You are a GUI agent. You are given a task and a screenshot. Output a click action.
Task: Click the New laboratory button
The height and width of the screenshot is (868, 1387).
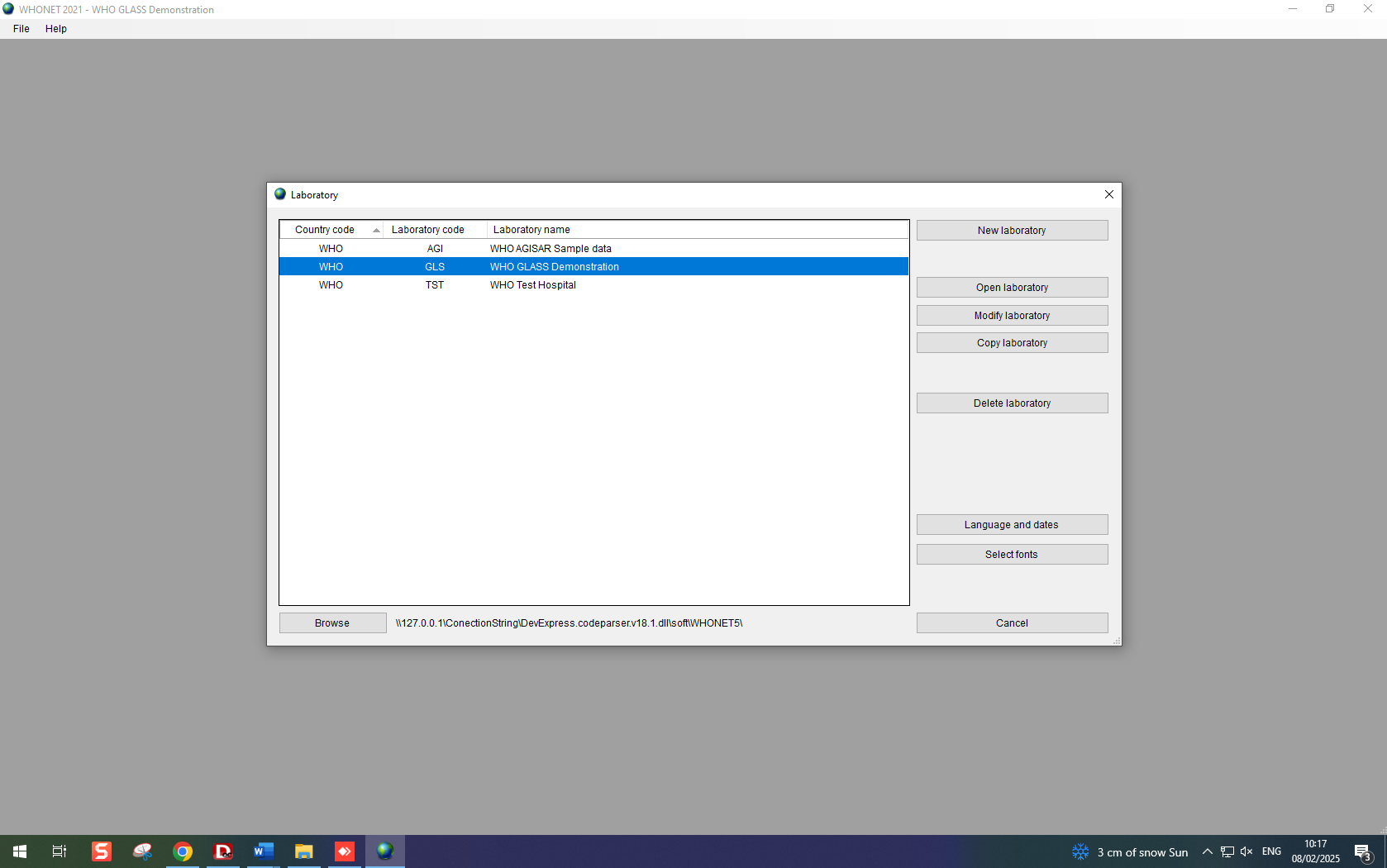(1012, 231)
